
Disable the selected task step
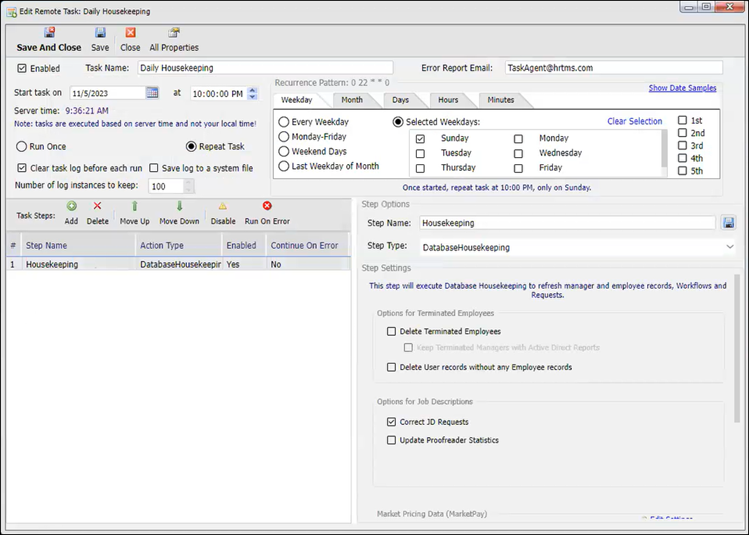[x=223, y=206]
